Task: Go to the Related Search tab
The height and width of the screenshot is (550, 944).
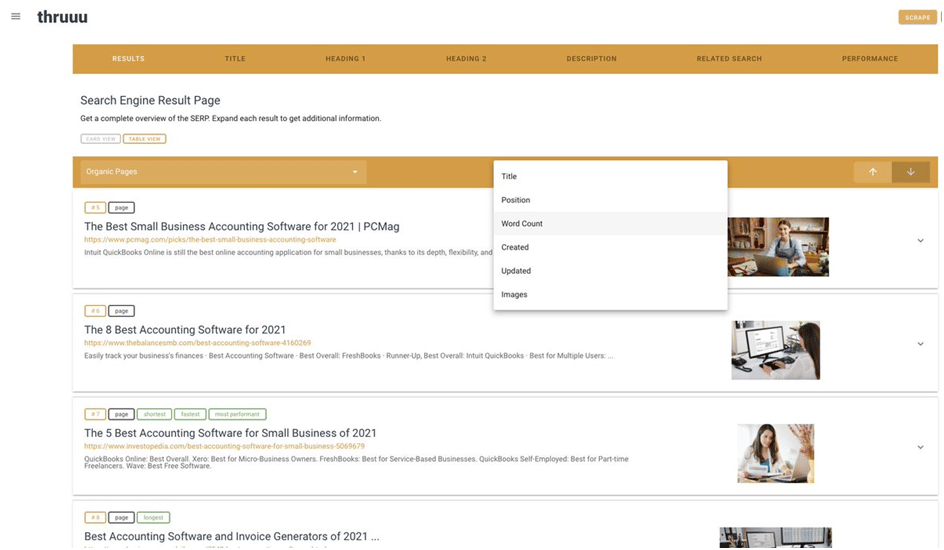Action: [x=729, y=59]
